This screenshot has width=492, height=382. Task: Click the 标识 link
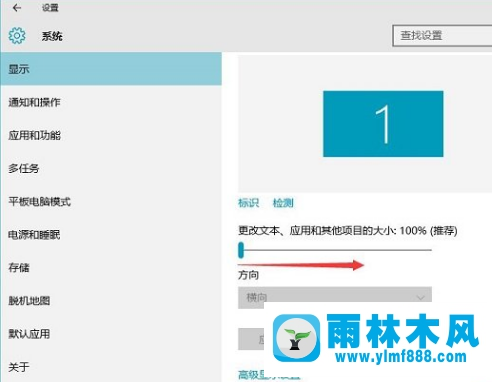(x=248, y=203)
